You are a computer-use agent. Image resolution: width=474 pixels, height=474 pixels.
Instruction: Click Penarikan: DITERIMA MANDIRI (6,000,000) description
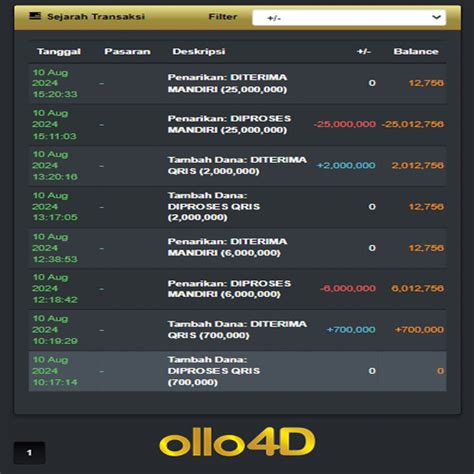point(227,247)
